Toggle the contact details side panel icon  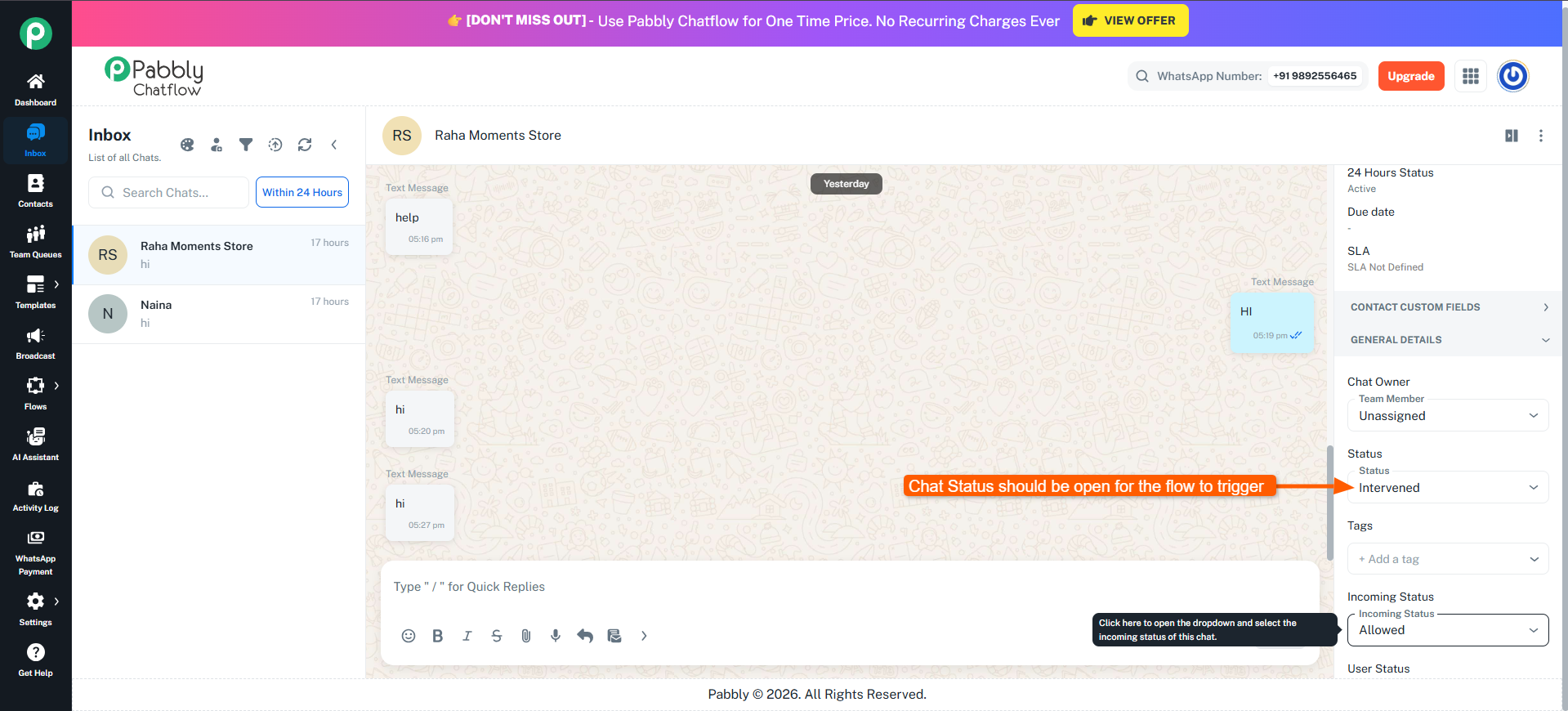(1512, 136)
